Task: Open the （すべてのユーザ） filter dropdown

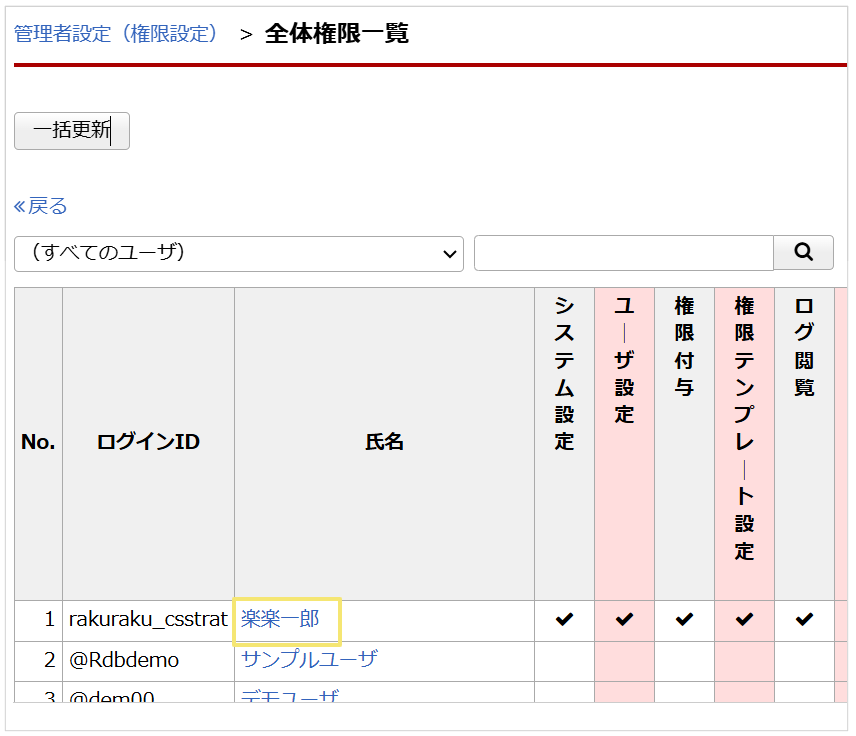Action: 238,254
